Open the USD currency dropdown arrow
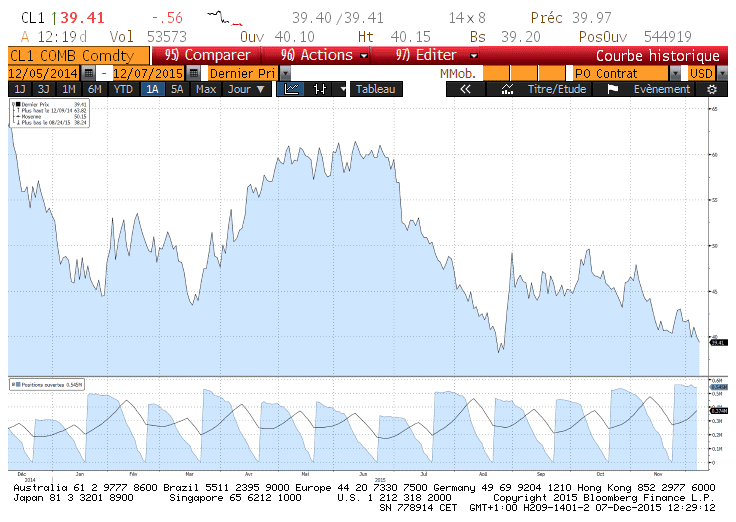Viewport: 736px width, 522px height. pyautogui.click(x=722, y=73)
